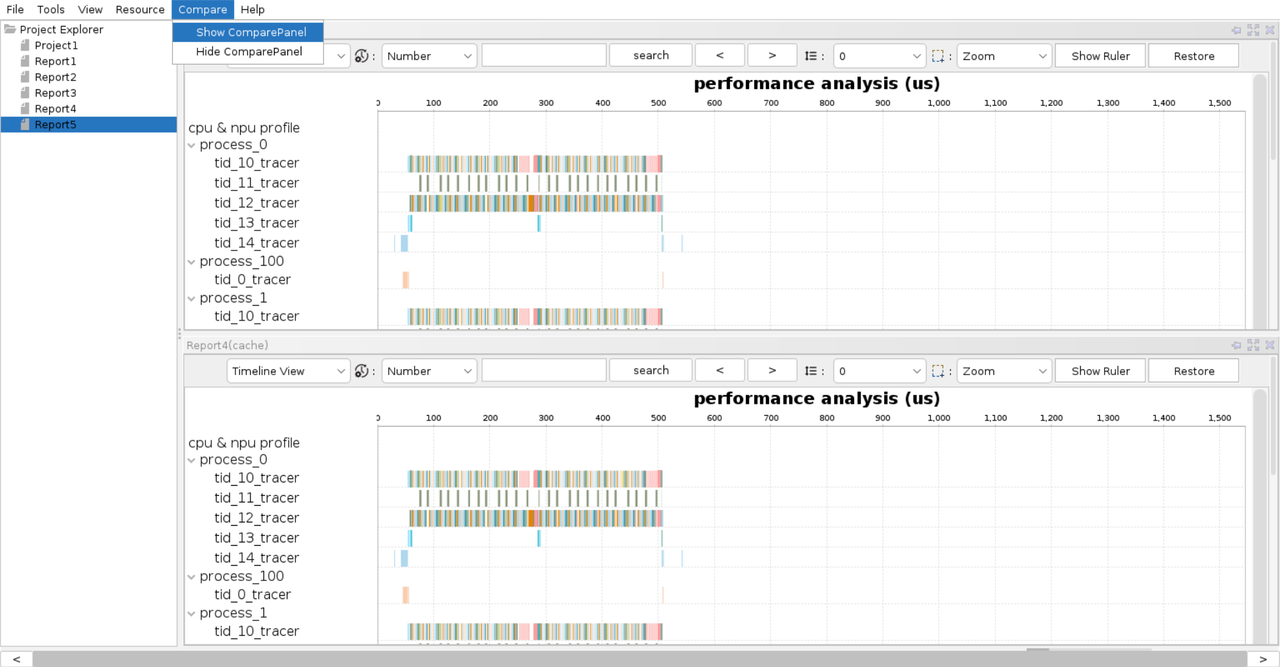Collapse process_100 in the upper timeline

coord(192,262)
